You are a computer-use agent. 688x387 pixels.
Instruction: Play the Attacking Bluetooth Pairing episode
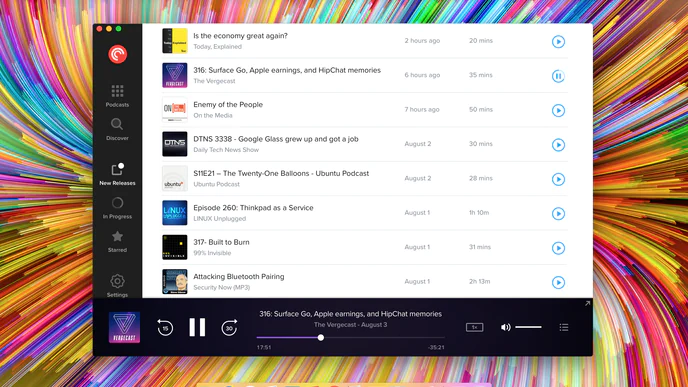tap(558, 282)
